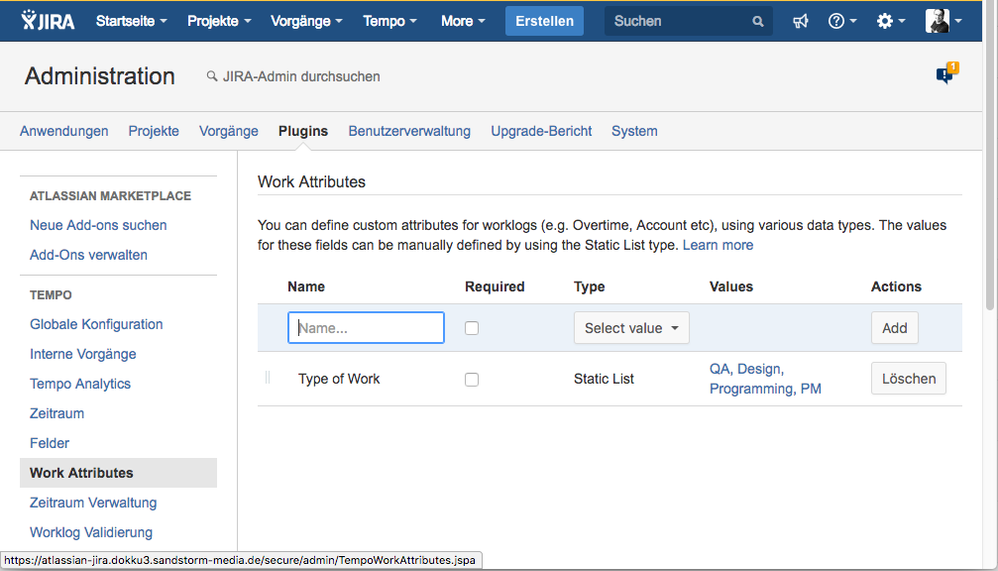Click the Add button for new attribute

click(x=894, y=328)
